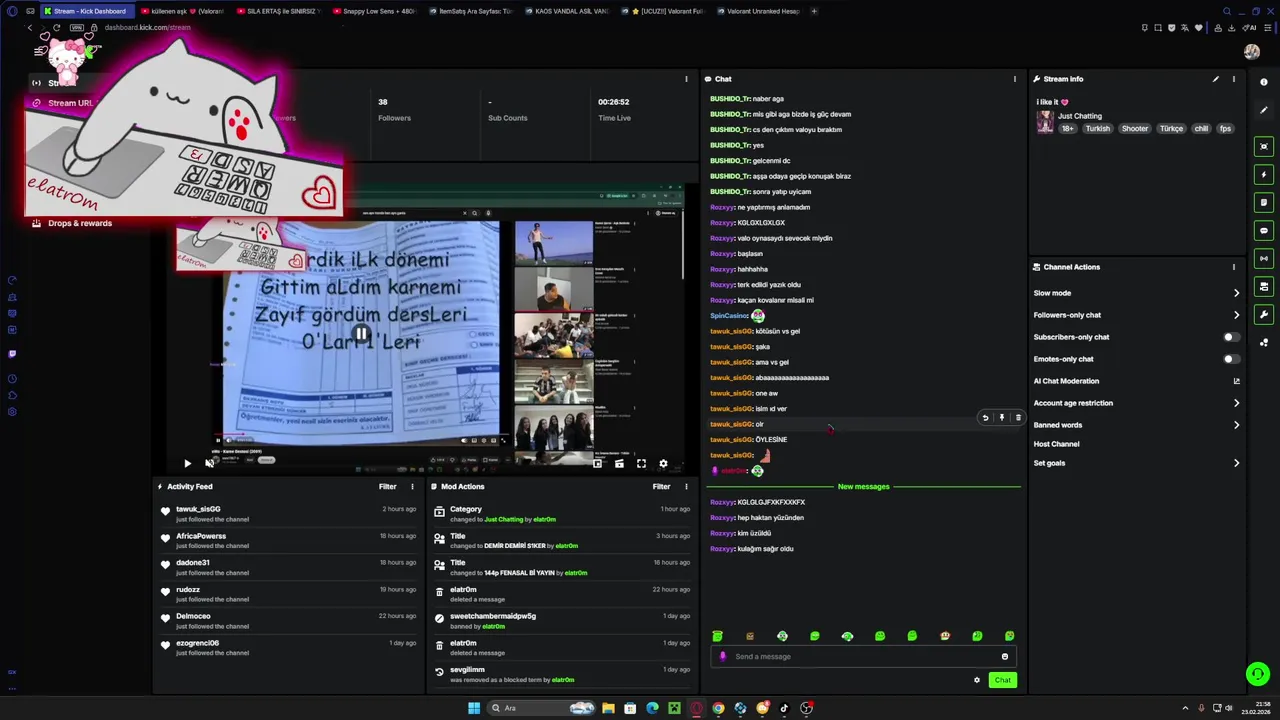1280x720 pixels.
Task: Enter fullscreen on stream preview
Action: (641, 464)
